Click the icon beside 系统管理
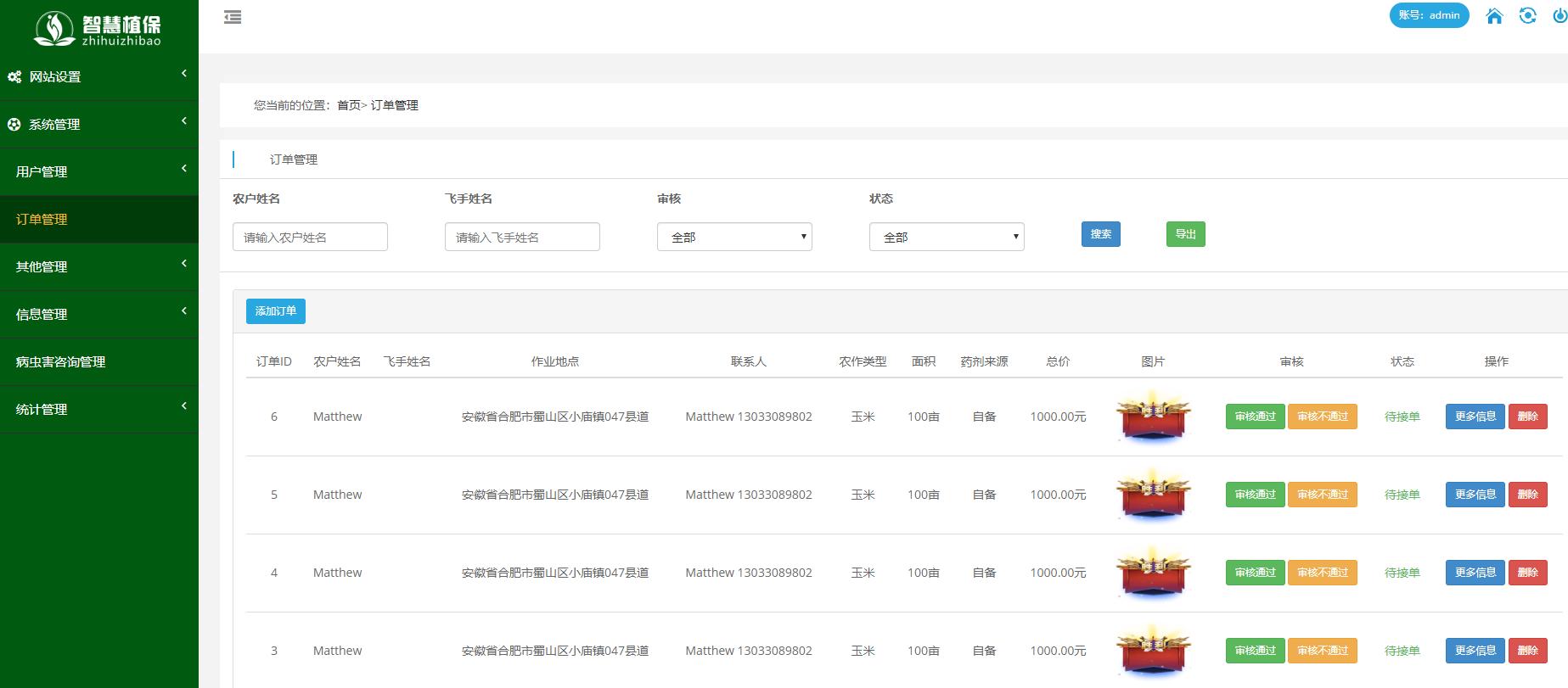 pyautogui.click(x=14, y=125)
